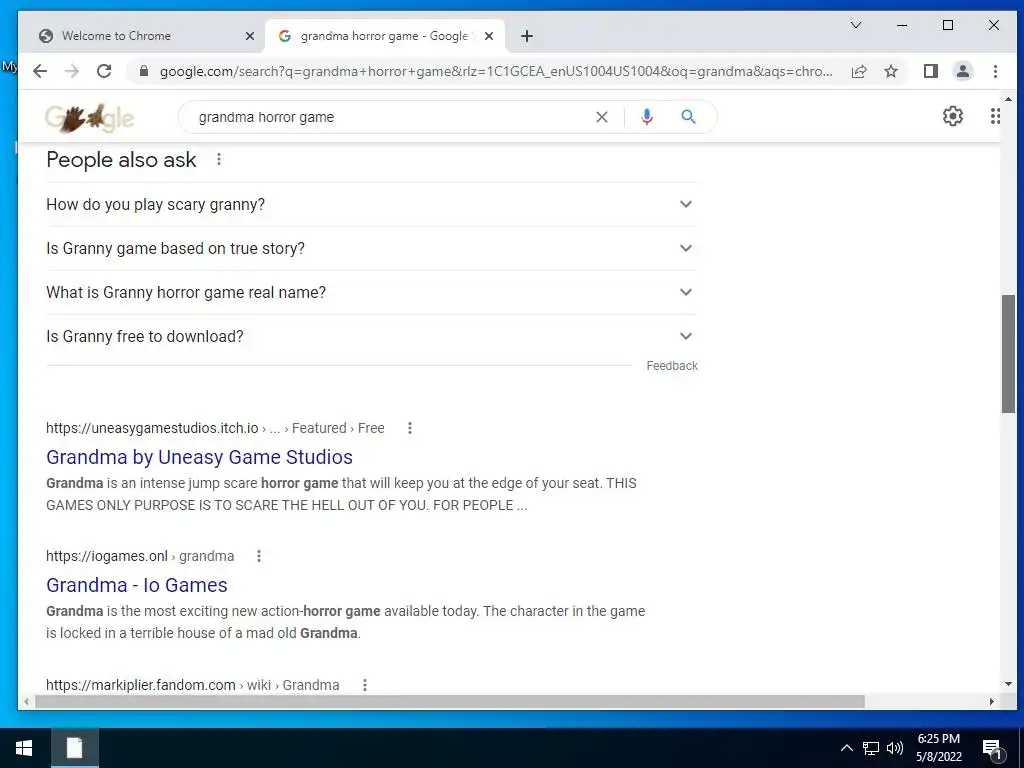This screenshot has width=1024, height=768.
Task: Click the vertical scrollbar thumb
Action: pyautogui.click(x=1008, y=354)
